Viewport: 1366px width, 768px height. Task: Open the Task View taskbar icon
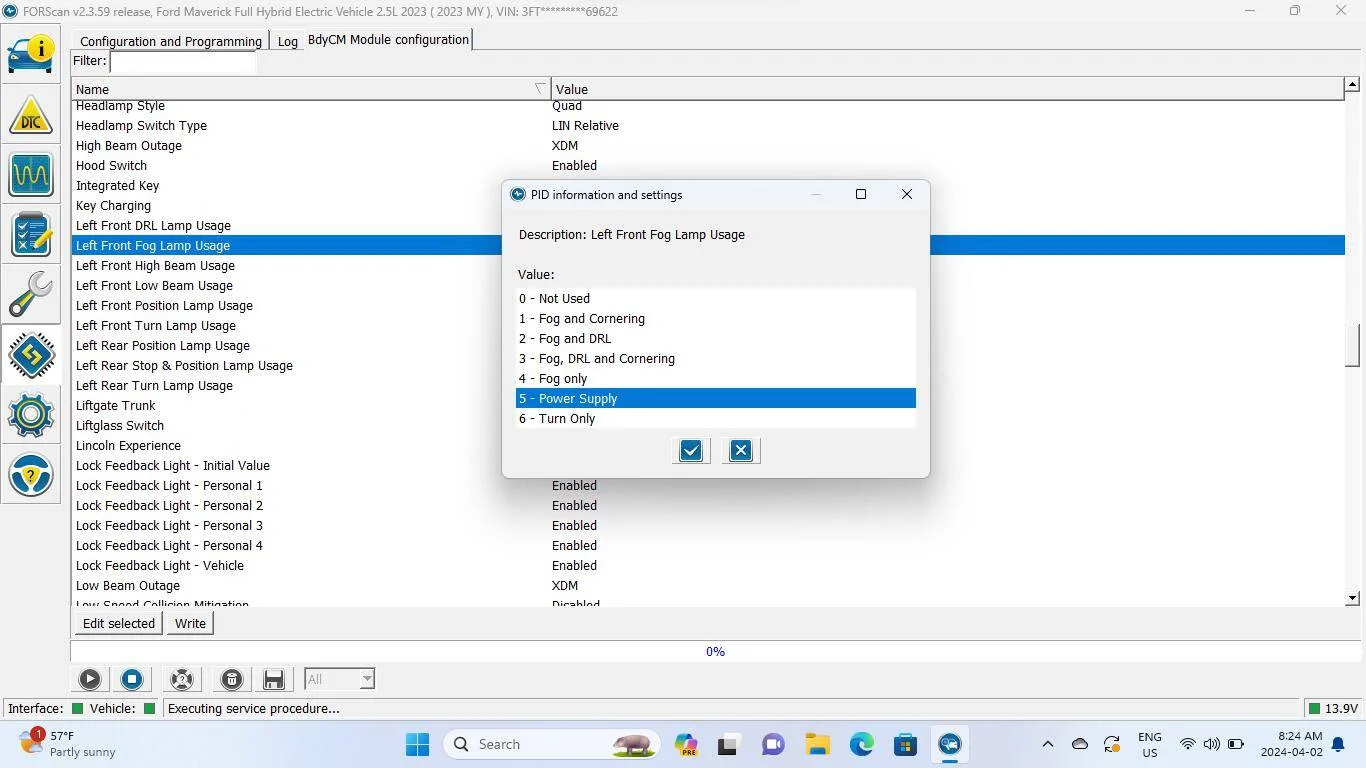tap(729, 744)
